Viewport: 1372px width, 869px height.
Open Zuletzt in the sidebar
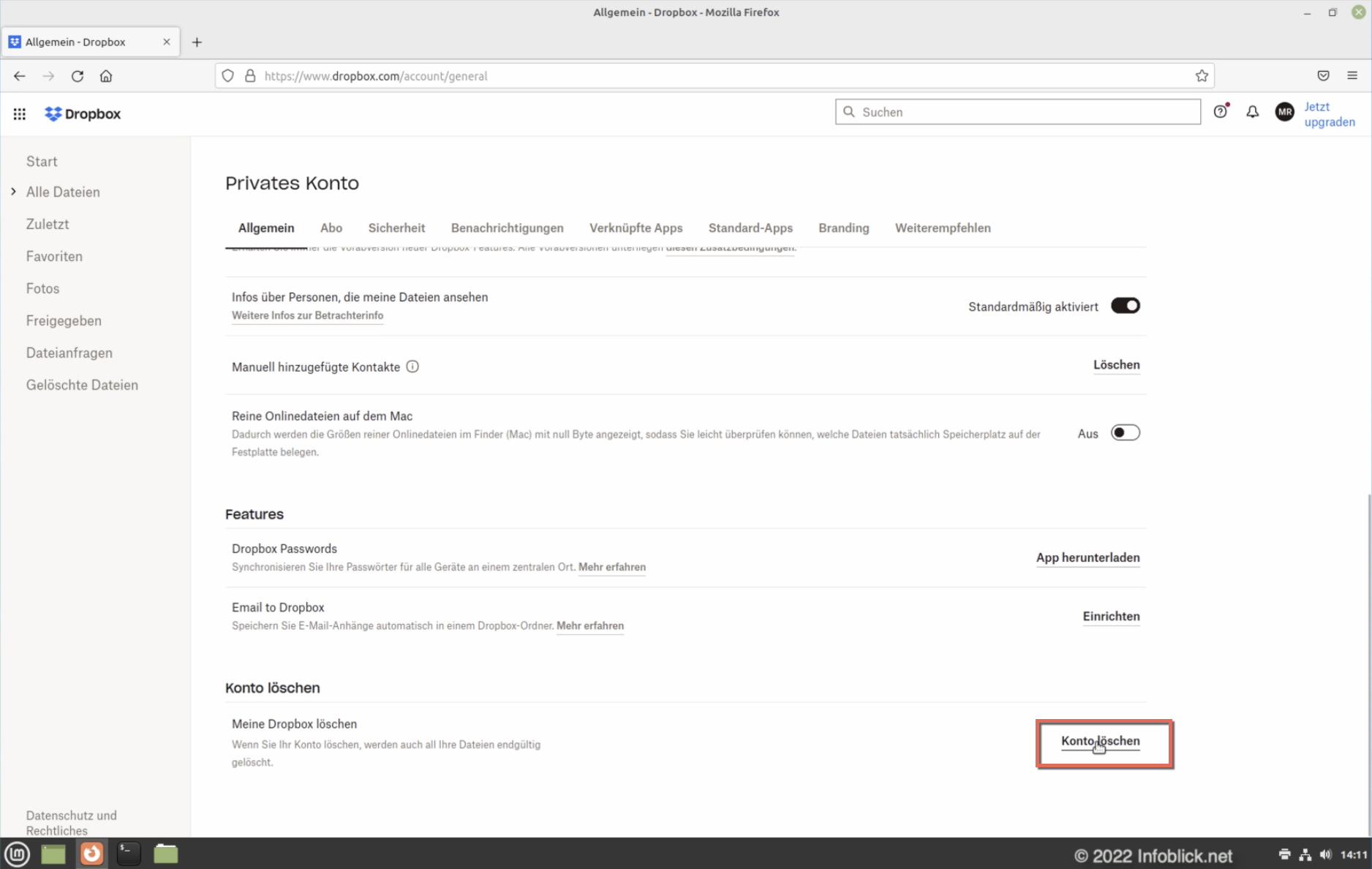coord(48,225)
